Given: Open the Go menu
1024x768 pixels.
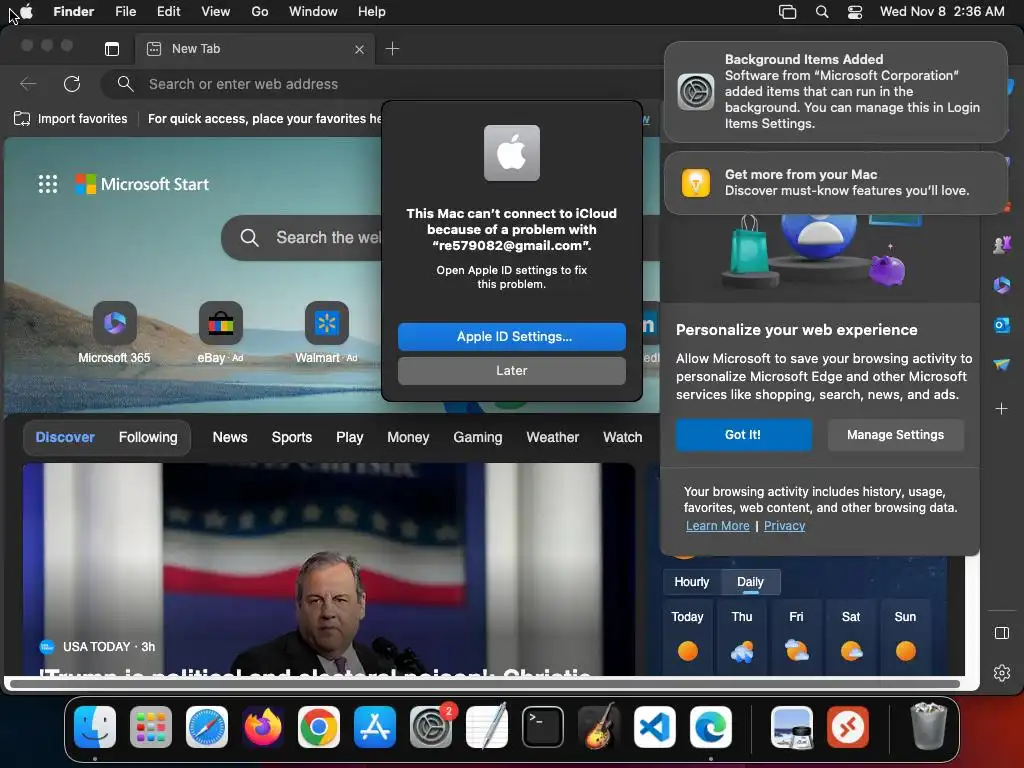Looking at the screenshot, I should (x=260, y=12).
